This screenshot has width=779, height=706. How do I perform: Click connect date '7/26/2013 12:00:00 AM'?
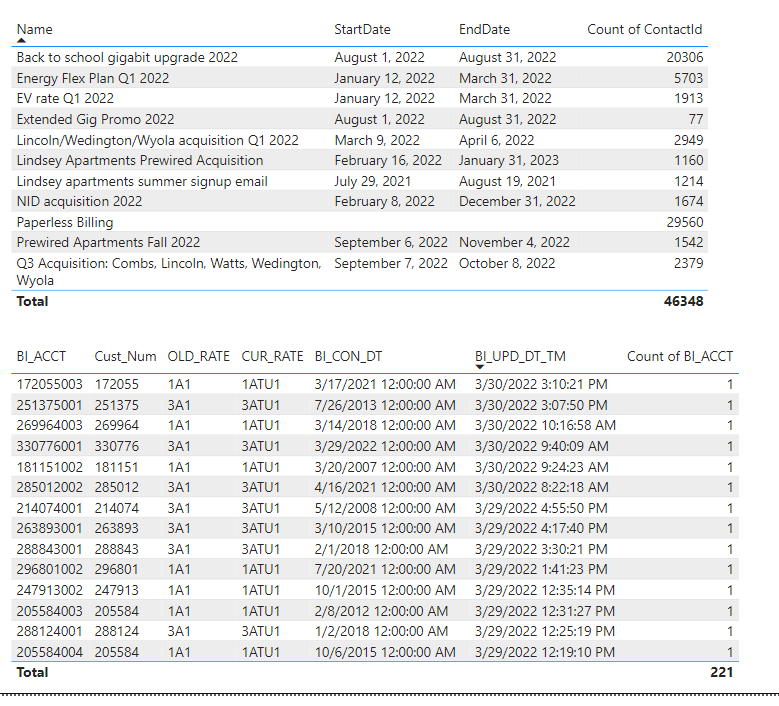coord(385,405)
